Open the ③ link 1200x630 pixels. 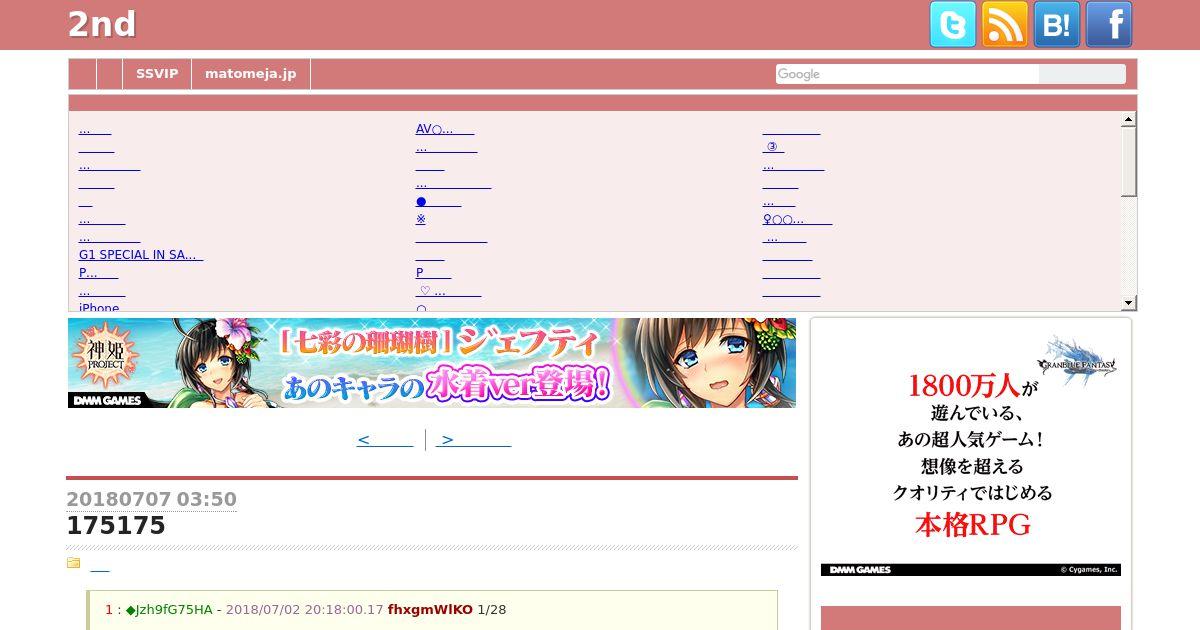tap(773, 147)
